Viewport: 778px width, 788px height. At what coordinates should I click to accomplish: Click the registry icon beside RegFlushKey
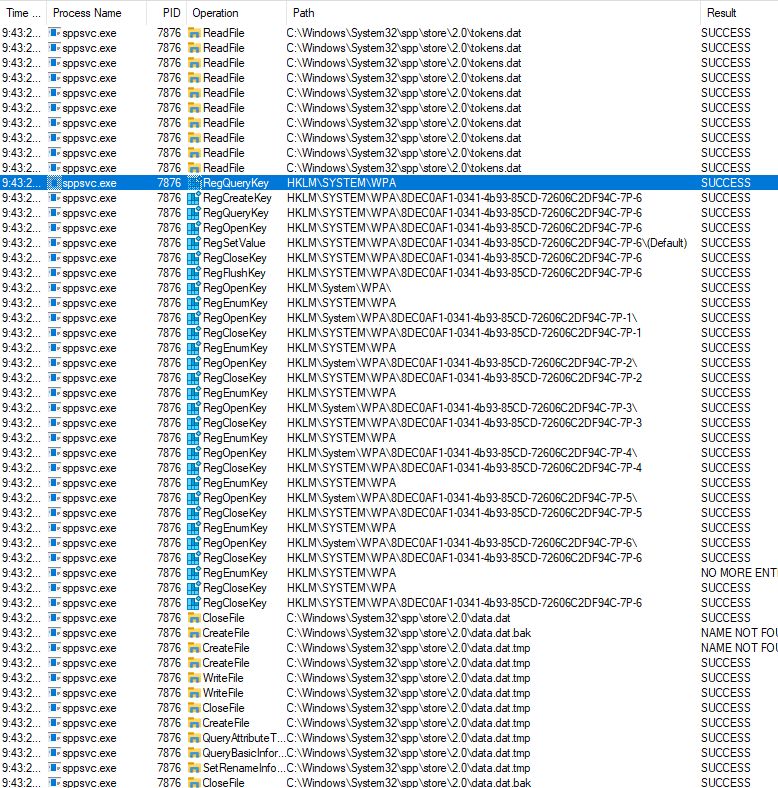coord(194,273)
